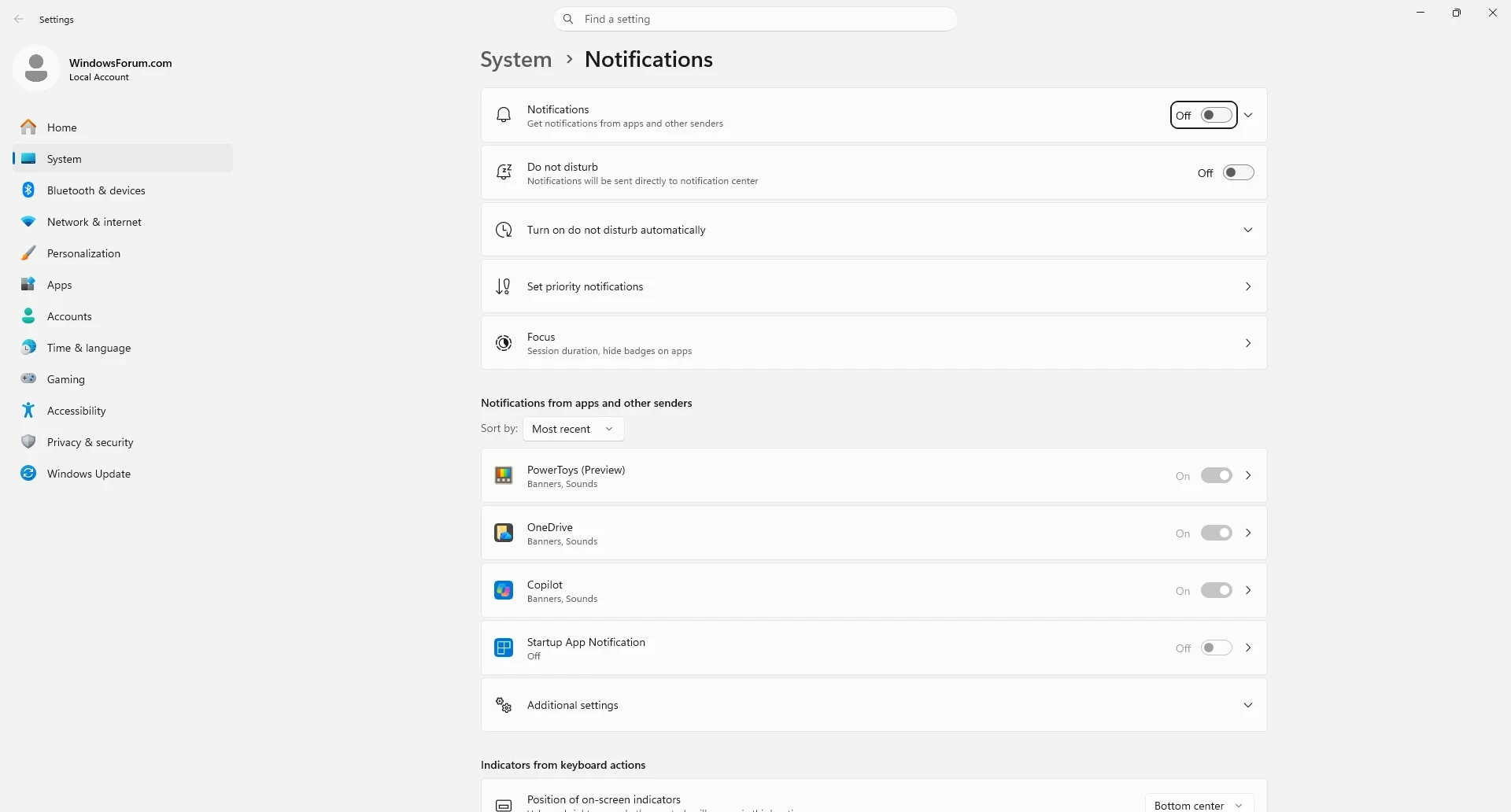
Task: Open Network & internet settings
Action: (x=123, y=221)
